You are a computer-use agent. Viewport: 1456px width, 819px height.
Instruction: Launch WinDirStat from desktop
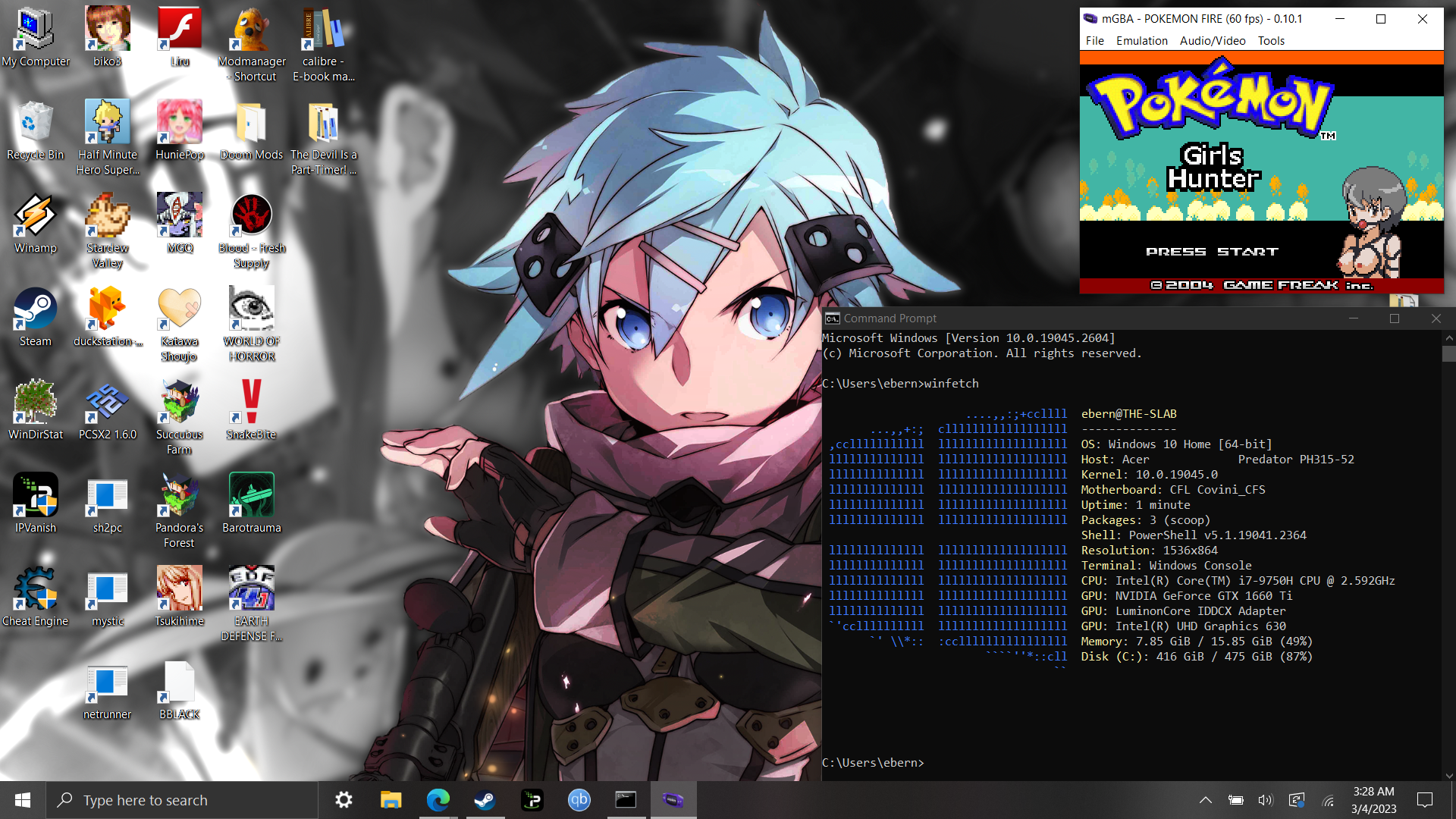[36, 409]
